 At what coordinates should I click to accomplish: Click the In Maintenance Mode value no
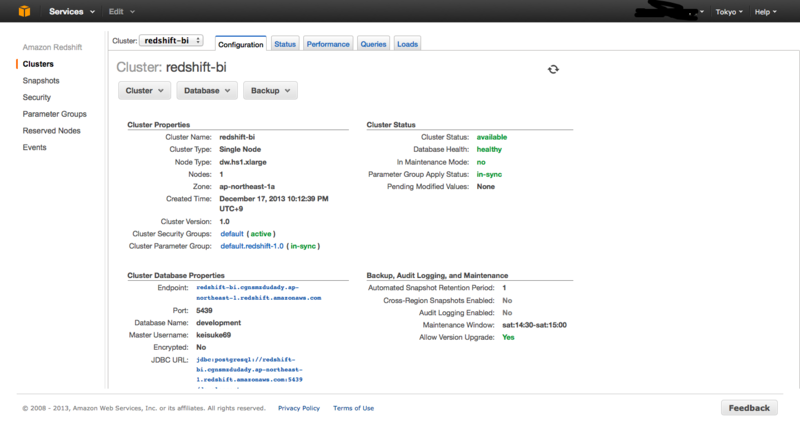481,162
